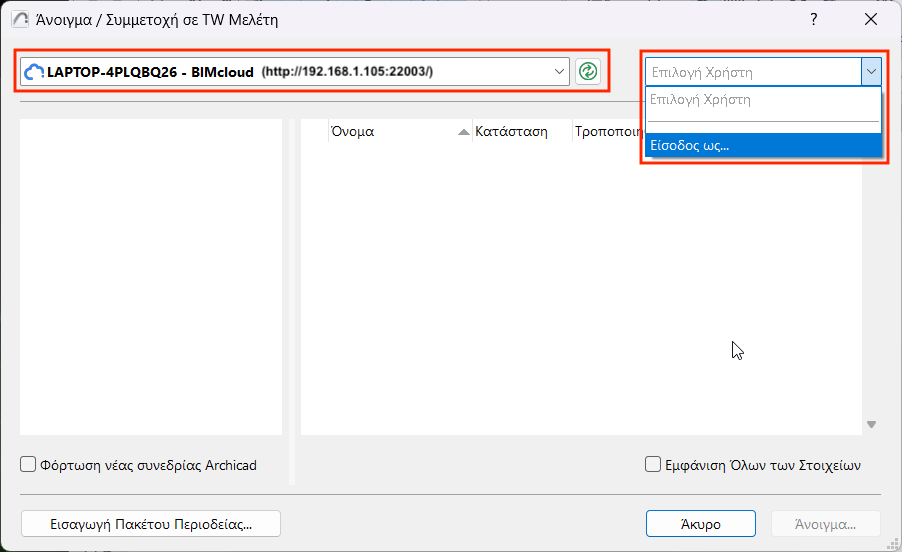Click the green refresh server button

click(x=588, y=71)
